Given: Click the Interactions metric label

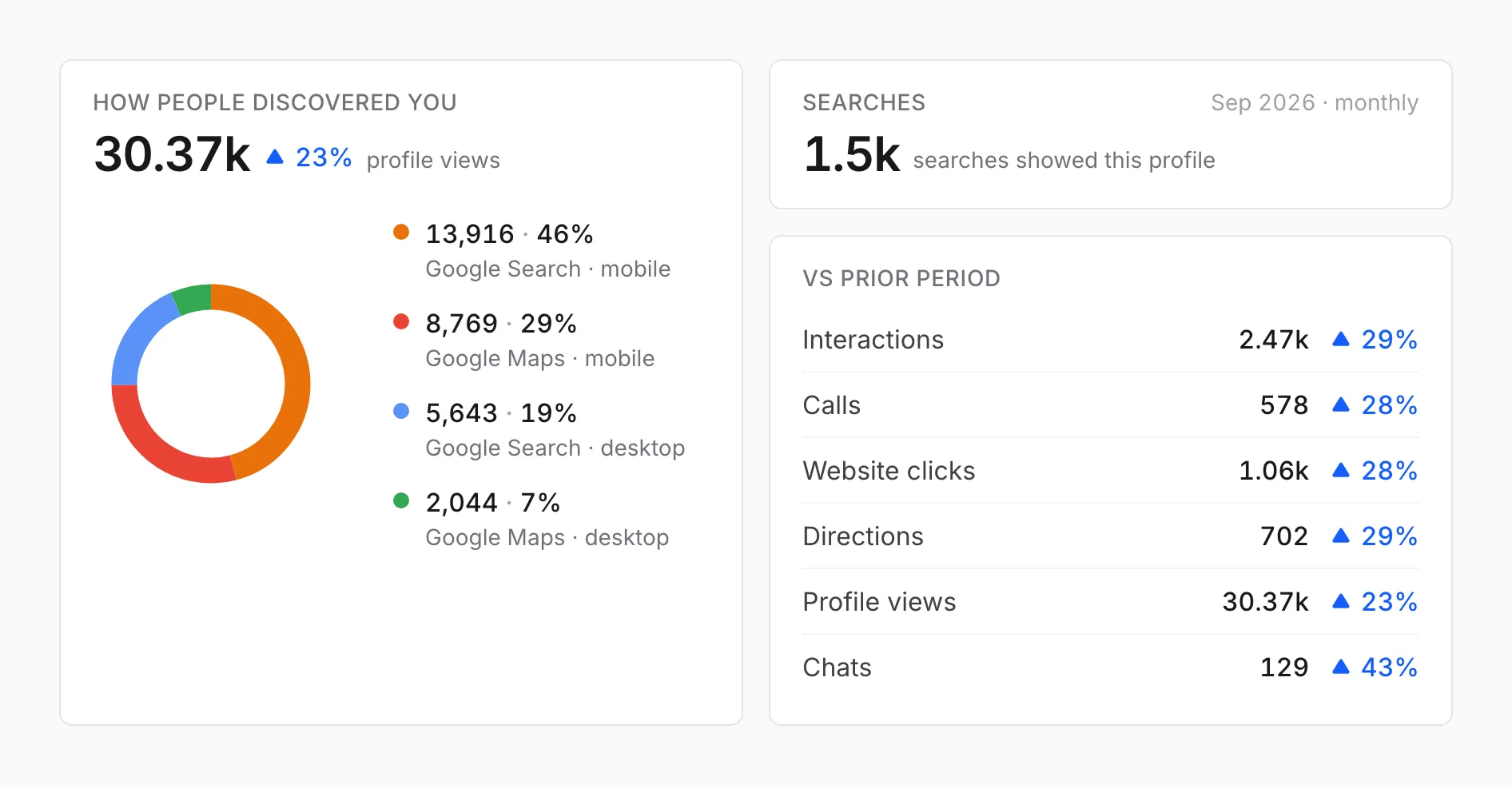Looking at the screenshot, I should tap(873, 340).
